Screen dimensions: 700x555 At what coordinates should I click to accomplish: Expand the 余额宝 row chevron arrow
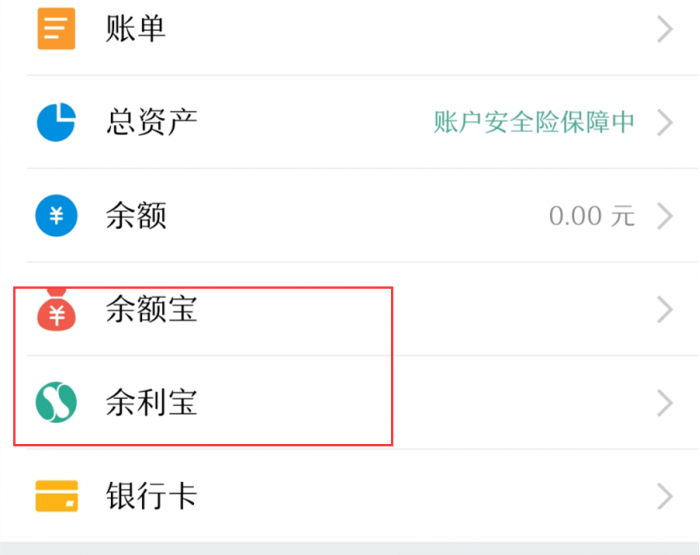coord(665,310)
